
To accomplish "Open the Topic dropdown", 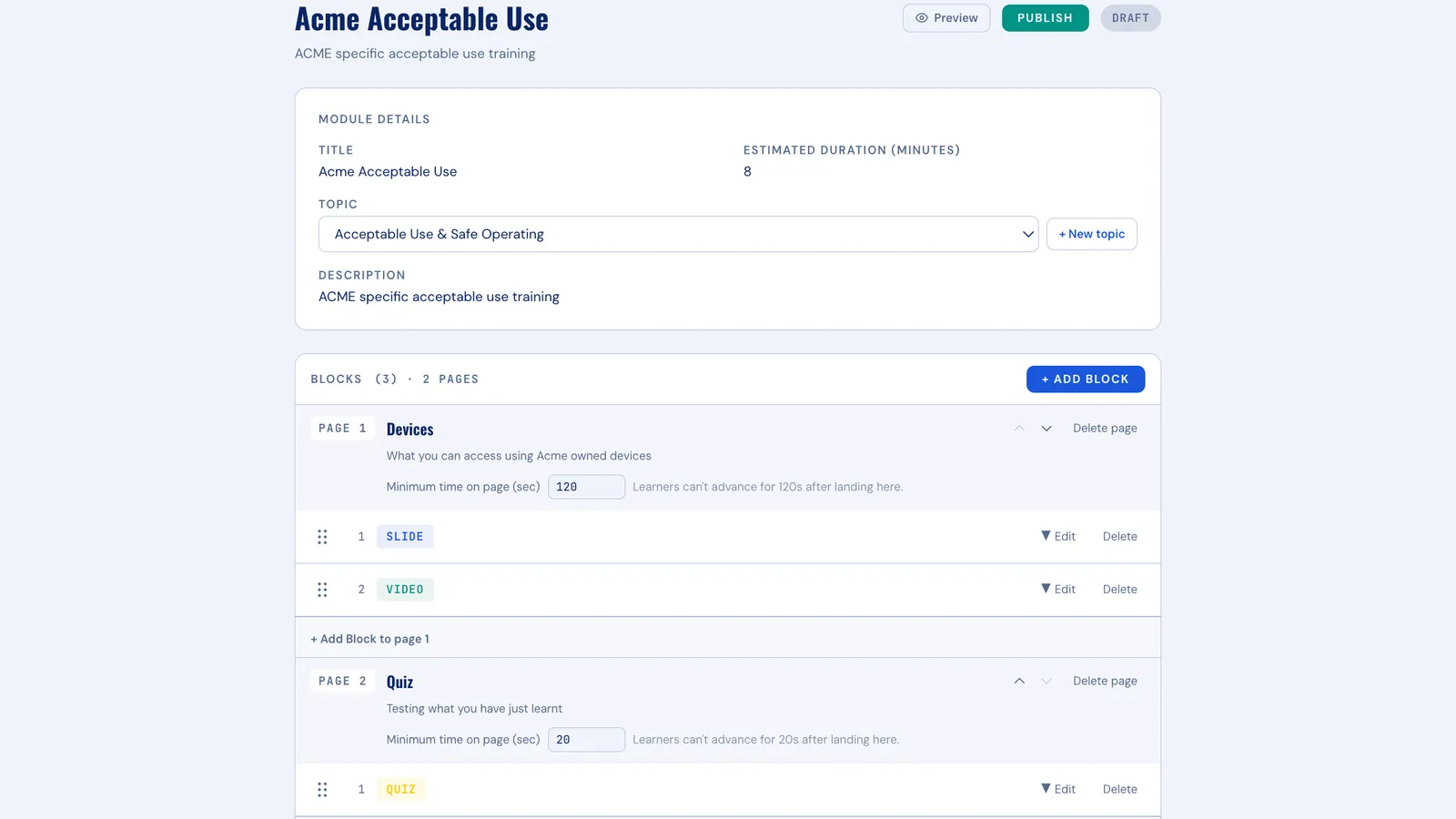I will [678, 234].
